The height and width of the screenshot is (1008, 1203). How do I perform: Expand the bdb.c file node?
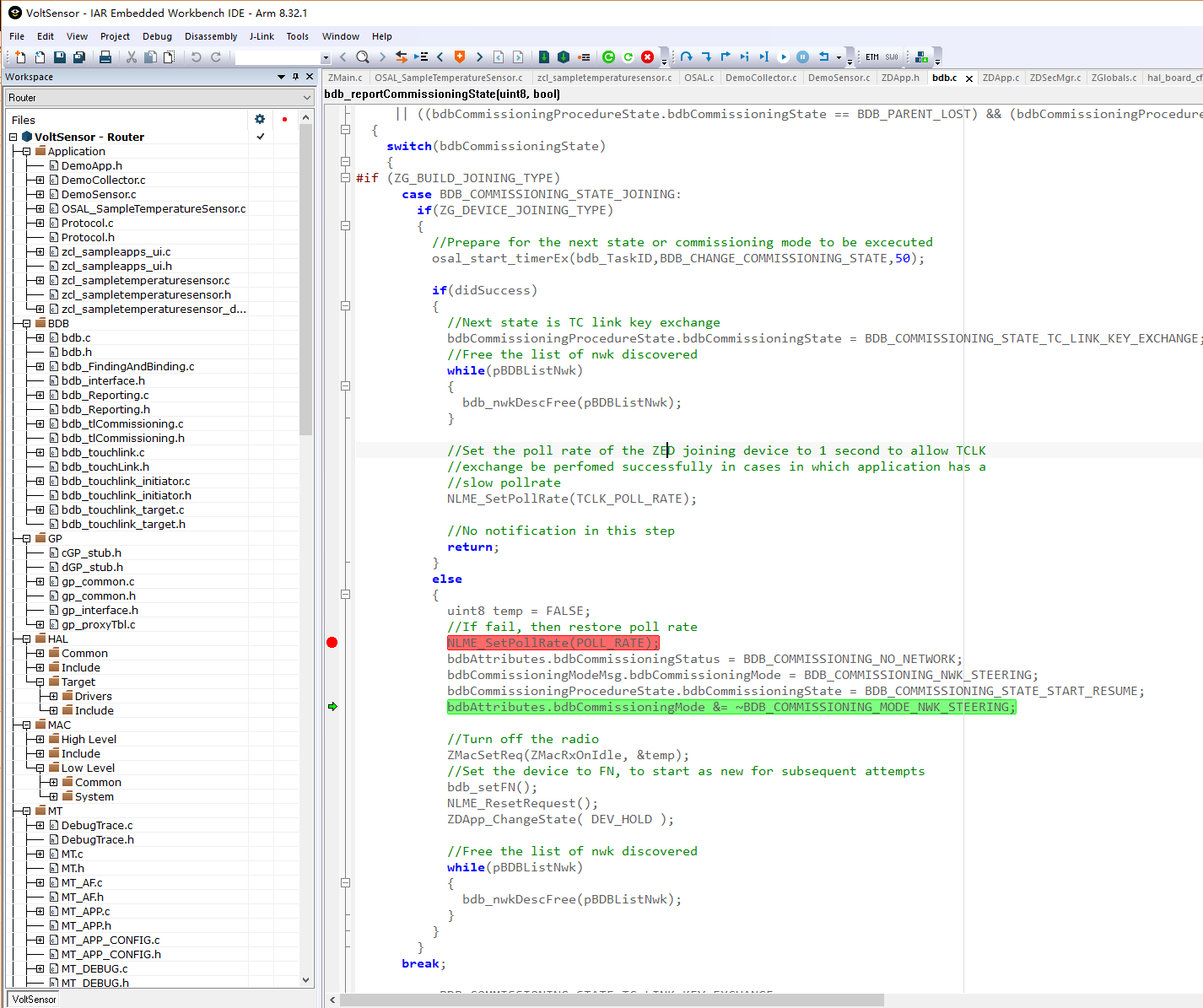(x=40, y=337)
